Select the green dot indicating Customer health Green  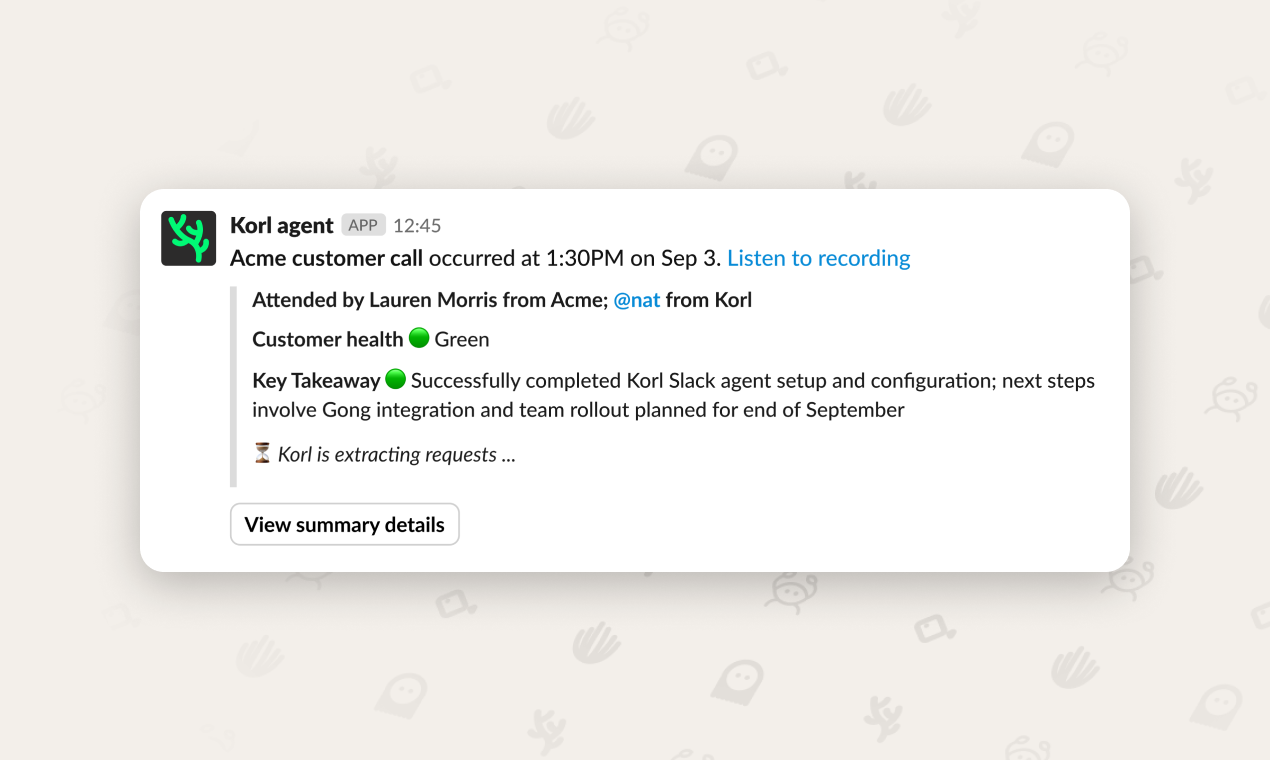point(418,338)
